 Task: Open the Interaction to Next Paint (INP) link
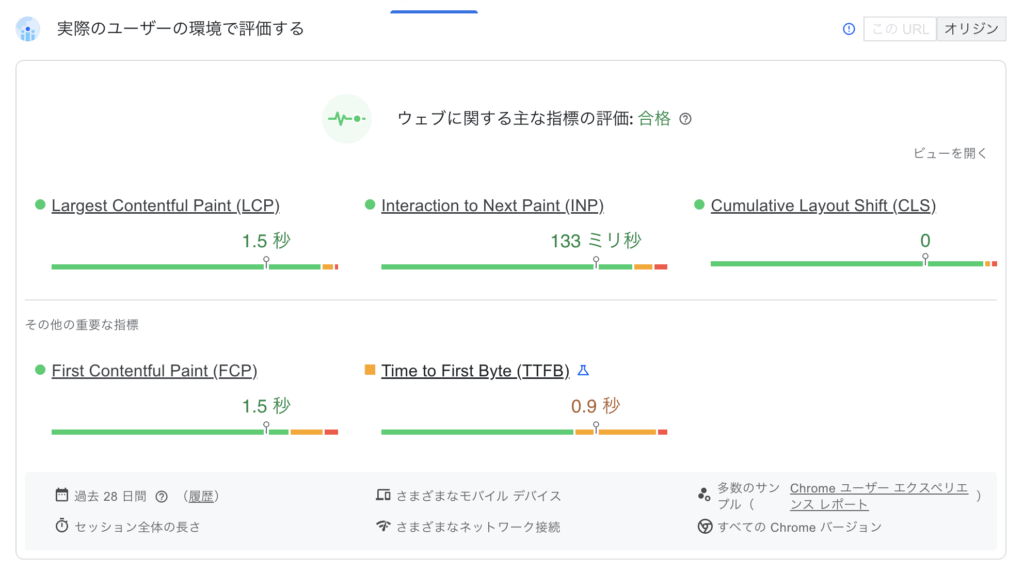pyautogui.click(x=492, y=206)
